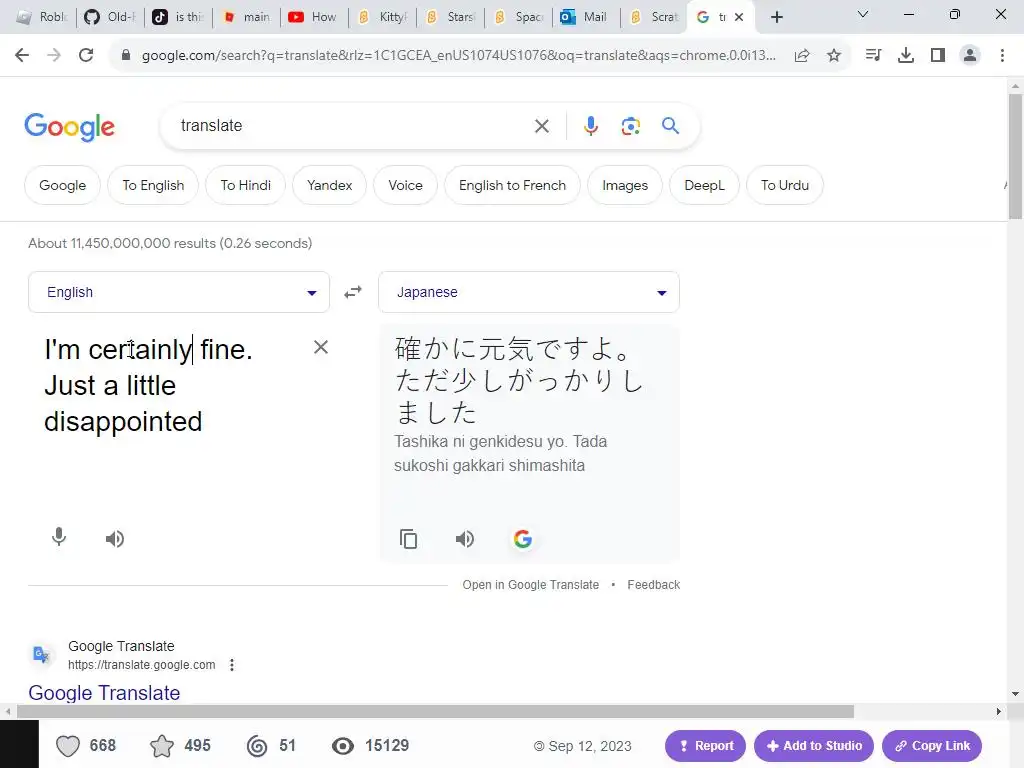
Task: Select the 'Google' filter chip
Action: [63, 185]
